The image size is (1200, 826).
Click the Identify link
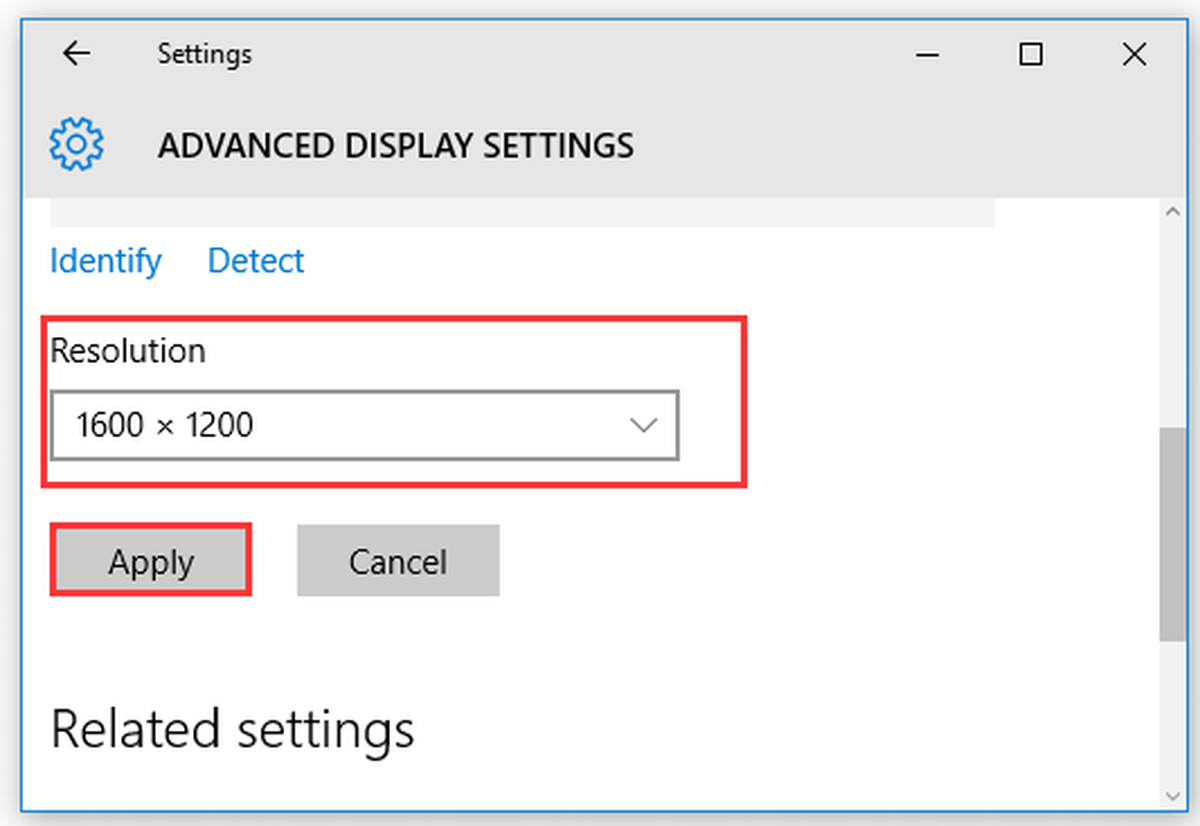click(106, 261)
